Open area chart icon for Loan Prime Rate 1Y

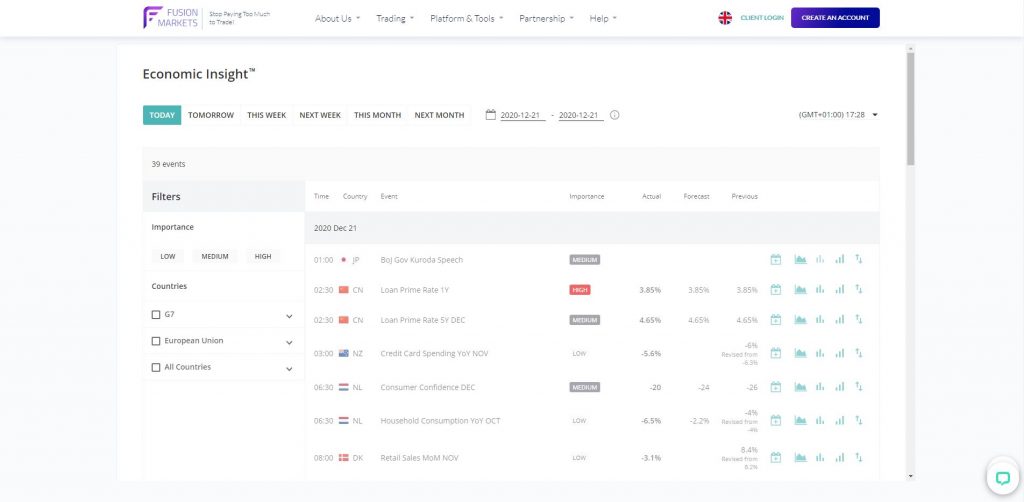800,290
